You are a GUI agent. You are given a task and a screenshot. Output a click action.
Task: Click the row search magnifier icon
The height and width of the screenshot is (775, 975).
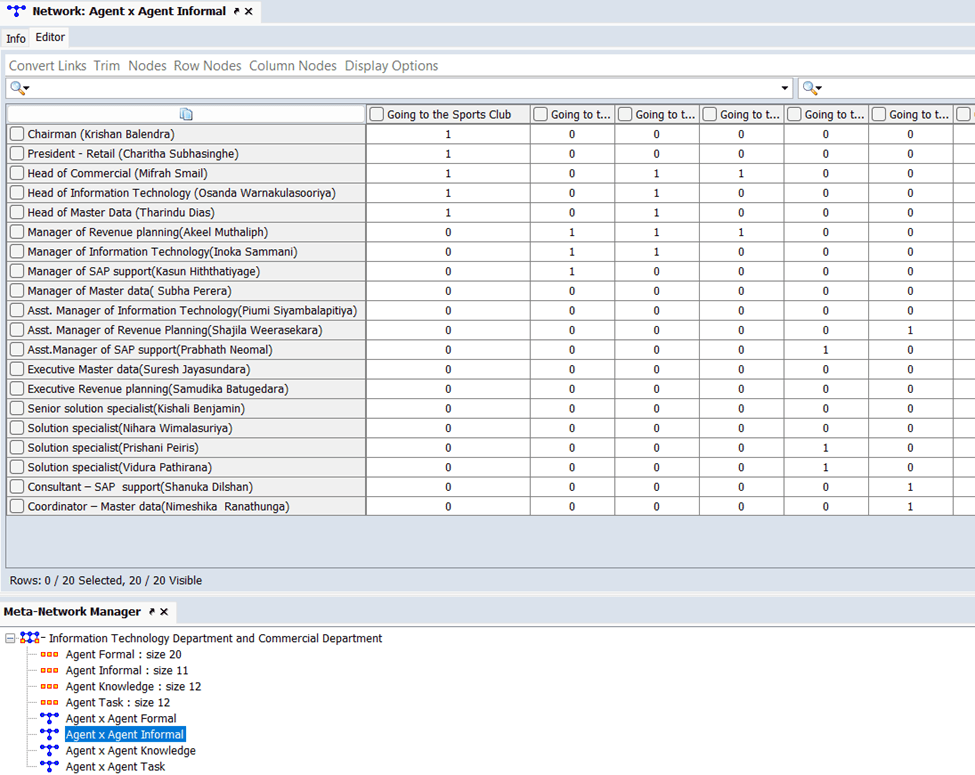coord(17,88)
